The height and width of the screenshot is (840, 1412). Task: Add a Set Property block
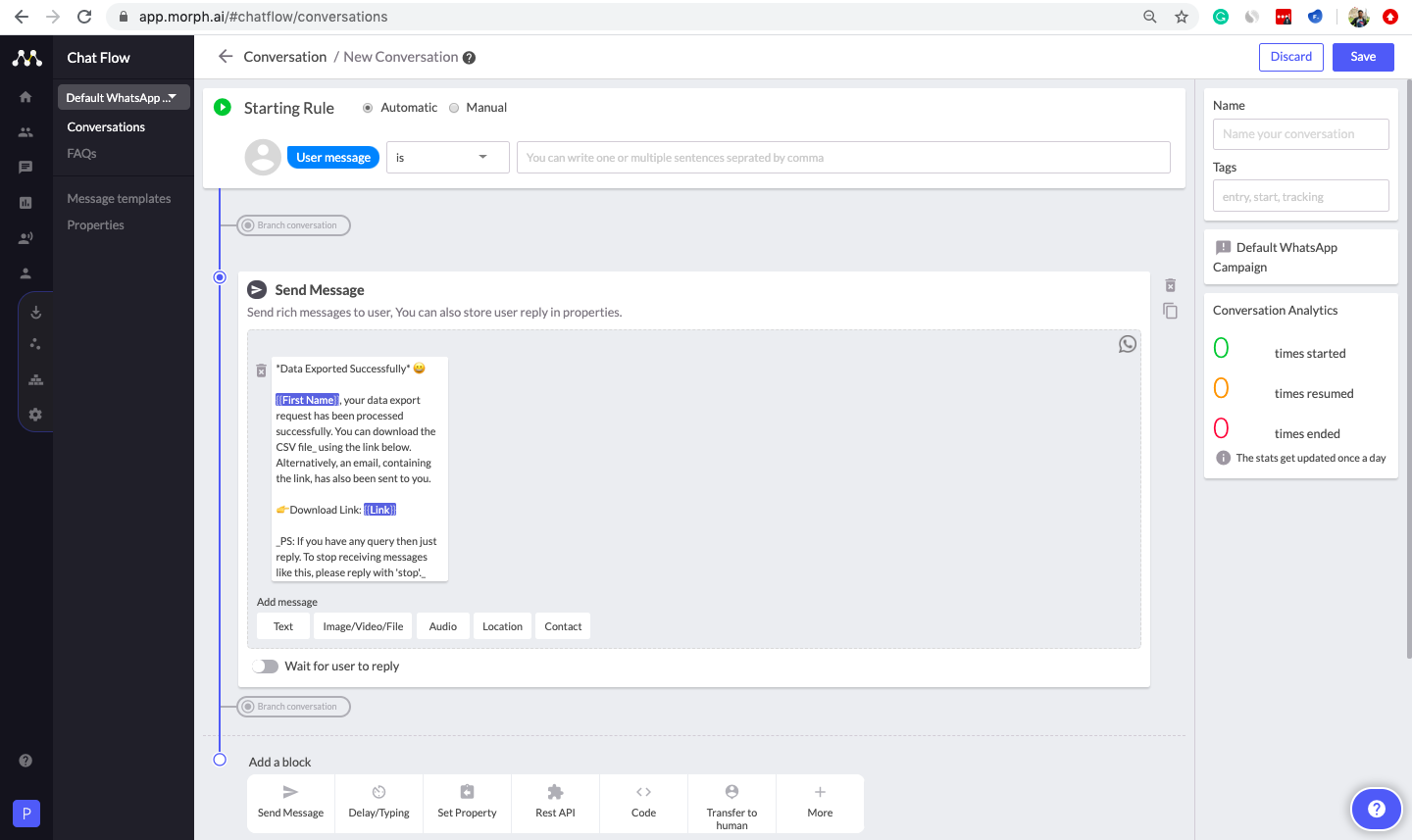468,802
